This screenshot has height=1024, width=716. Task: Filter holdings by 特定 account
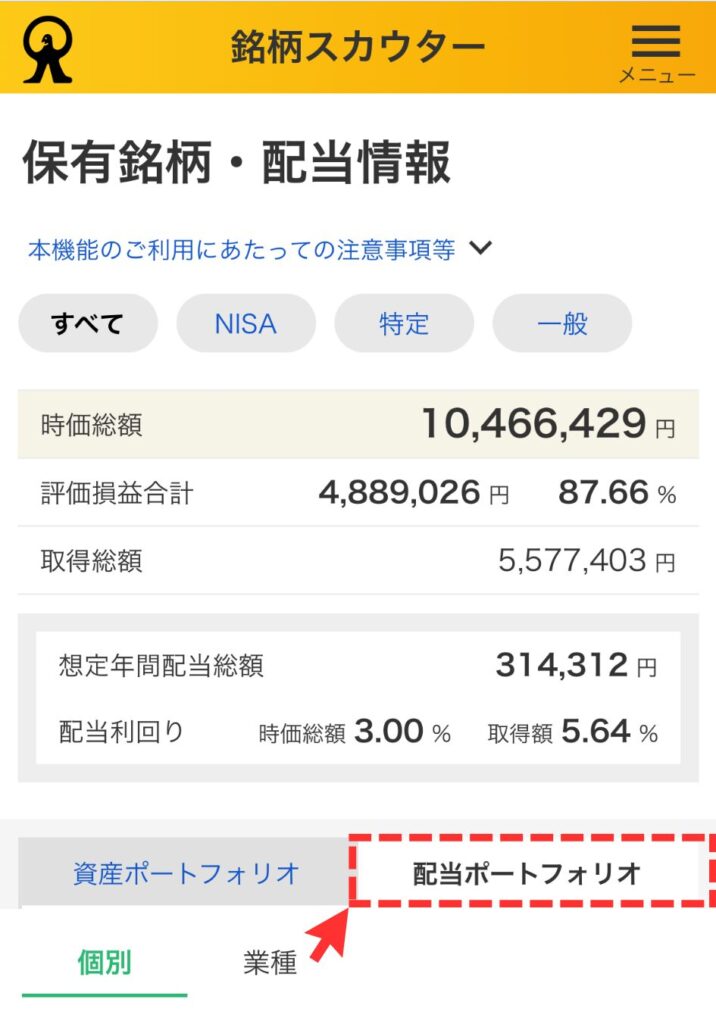pyautogui.click(x=403, y=323)
